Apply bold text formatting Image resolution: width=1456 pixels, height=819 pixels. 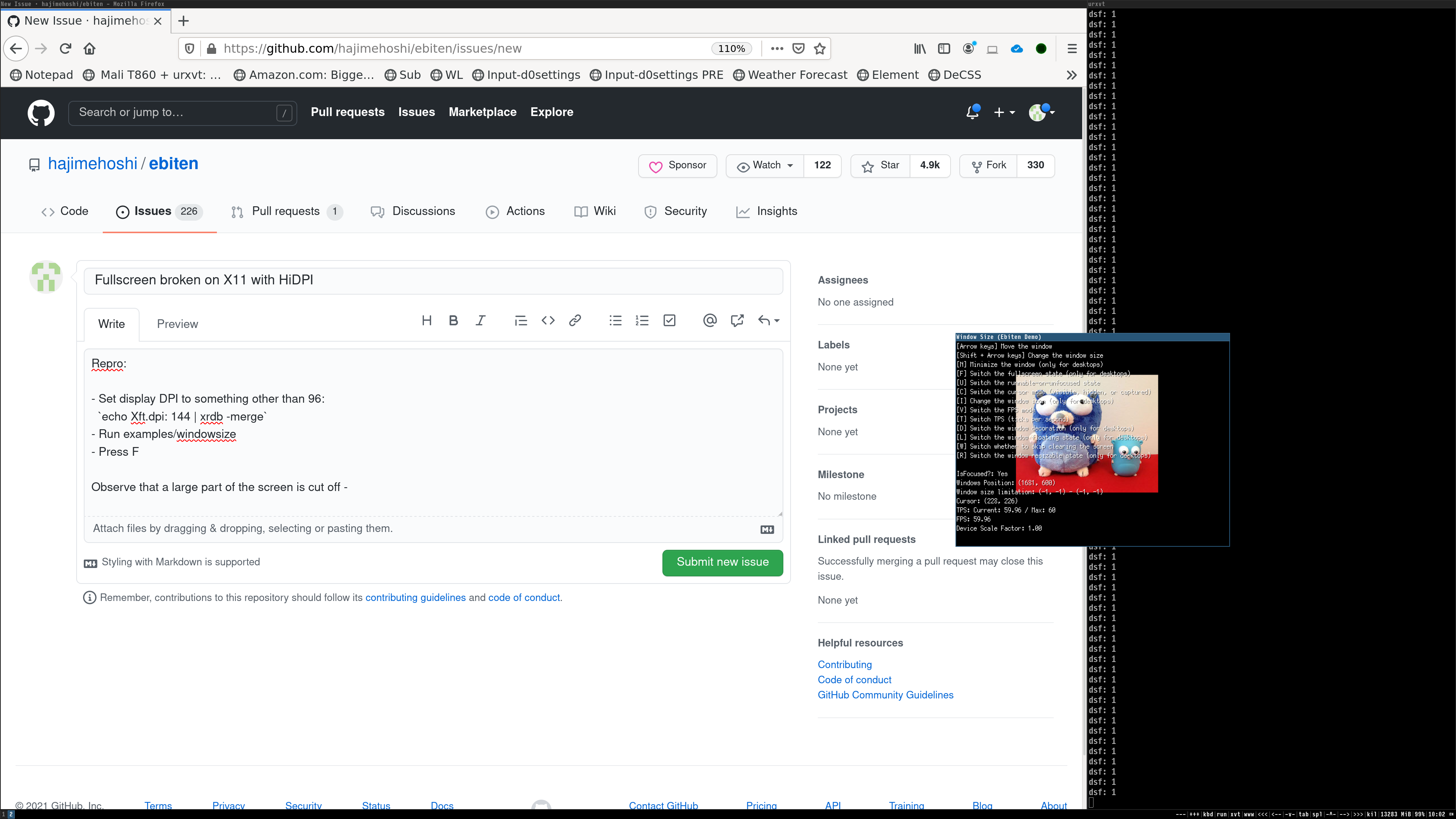(x=453, y=320)
